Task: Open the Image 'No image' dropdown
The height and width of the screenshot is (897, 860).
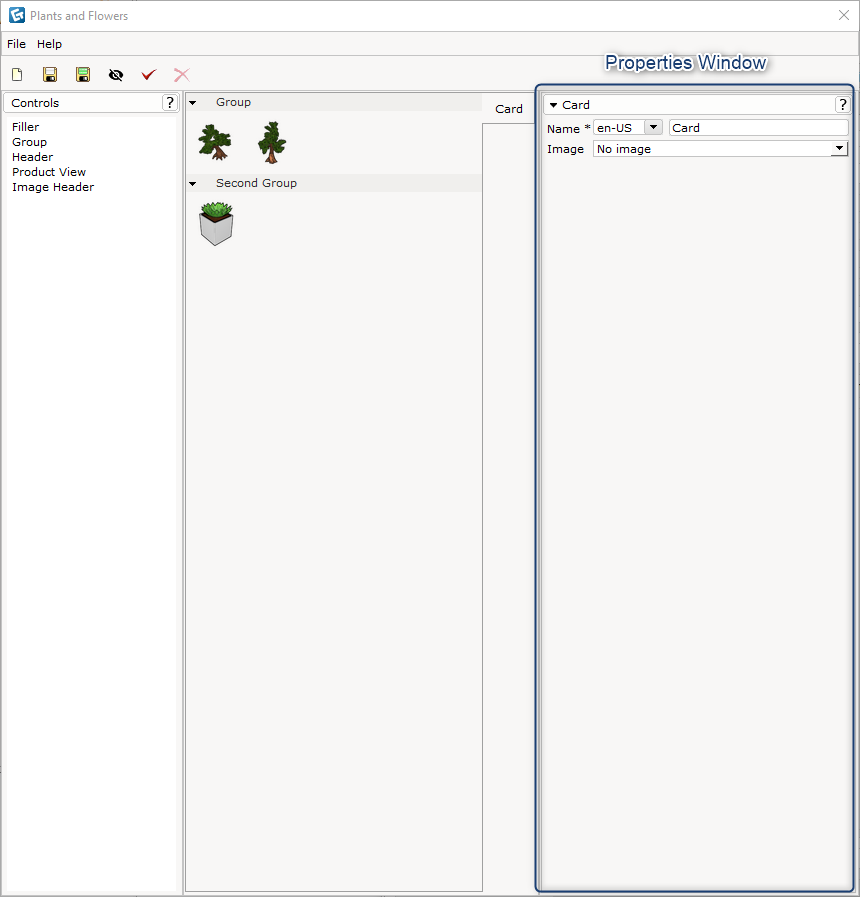Action: [839, 149]
